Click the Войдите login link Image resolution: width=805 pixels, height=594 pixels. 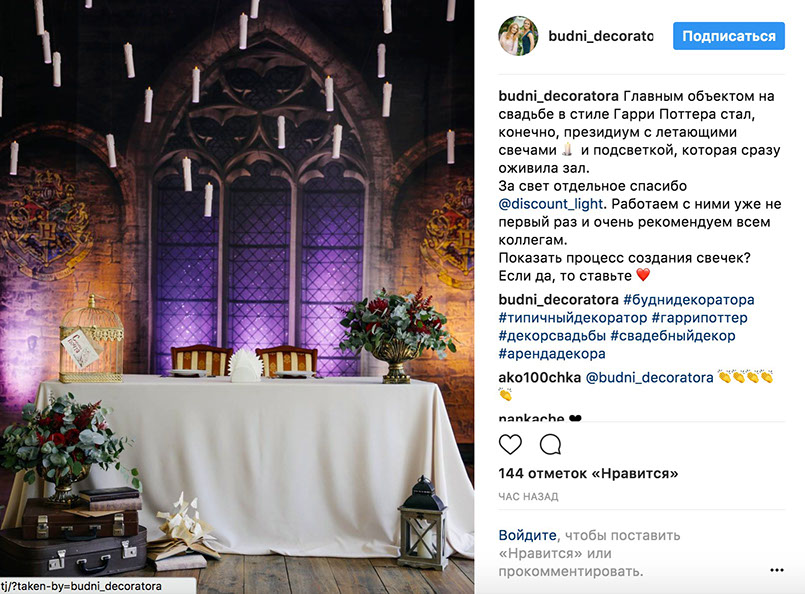[527, 535]
